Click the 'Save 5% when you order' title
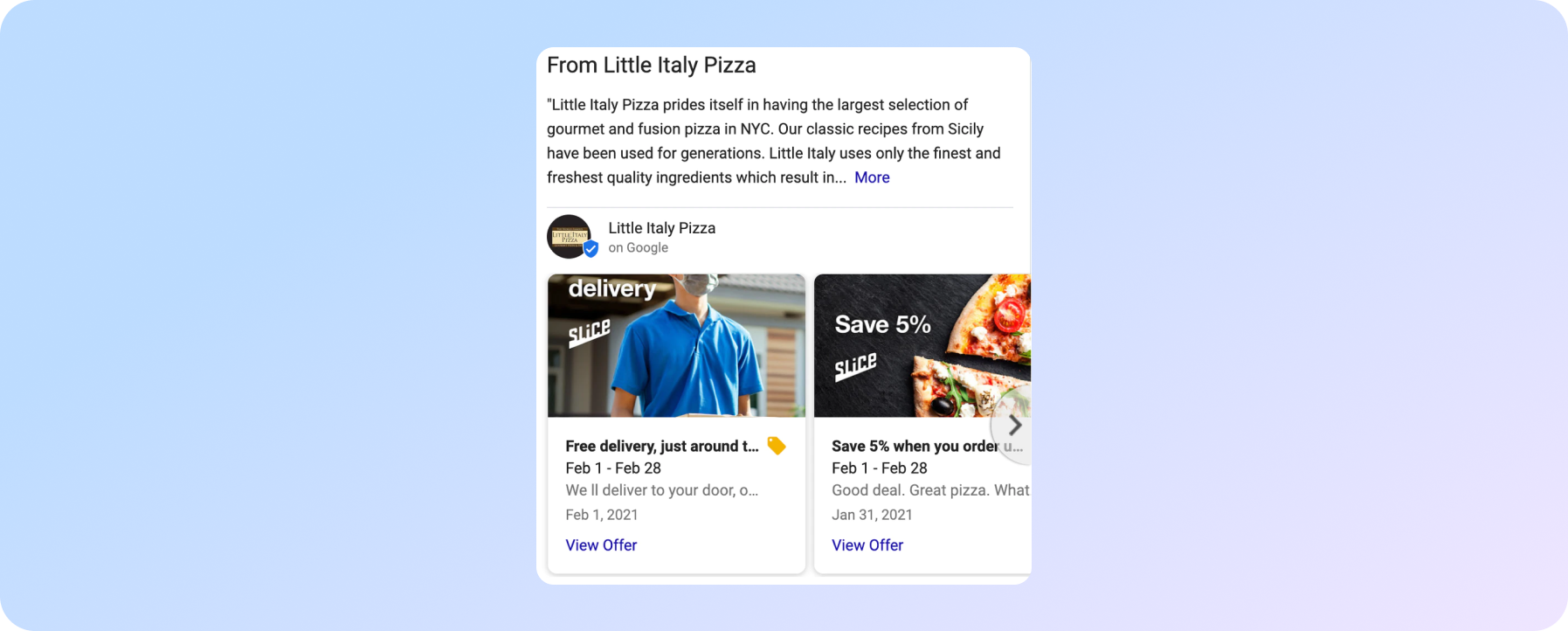The height and width of the screenshot is (631, 1568). [x=915, y=447]
